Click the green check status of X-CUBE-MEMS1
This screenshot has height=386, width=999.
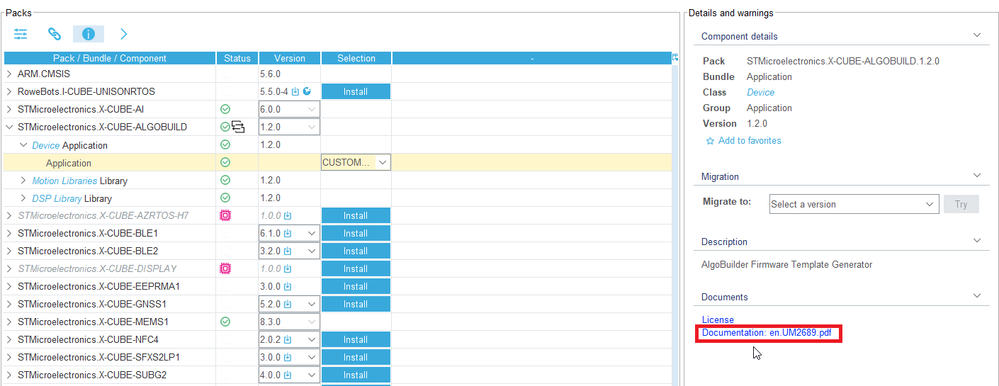click(x=225, y=322)
